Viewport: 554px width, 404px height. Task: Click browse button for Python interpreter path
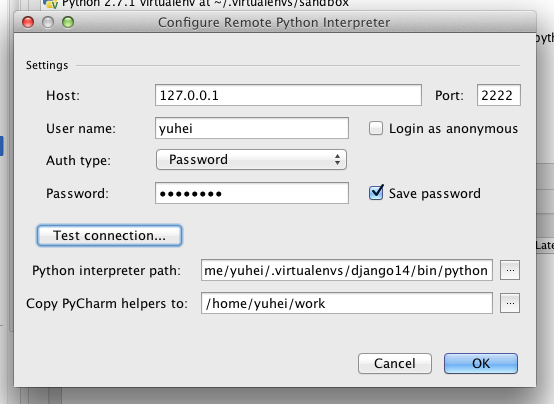(509, 270)
